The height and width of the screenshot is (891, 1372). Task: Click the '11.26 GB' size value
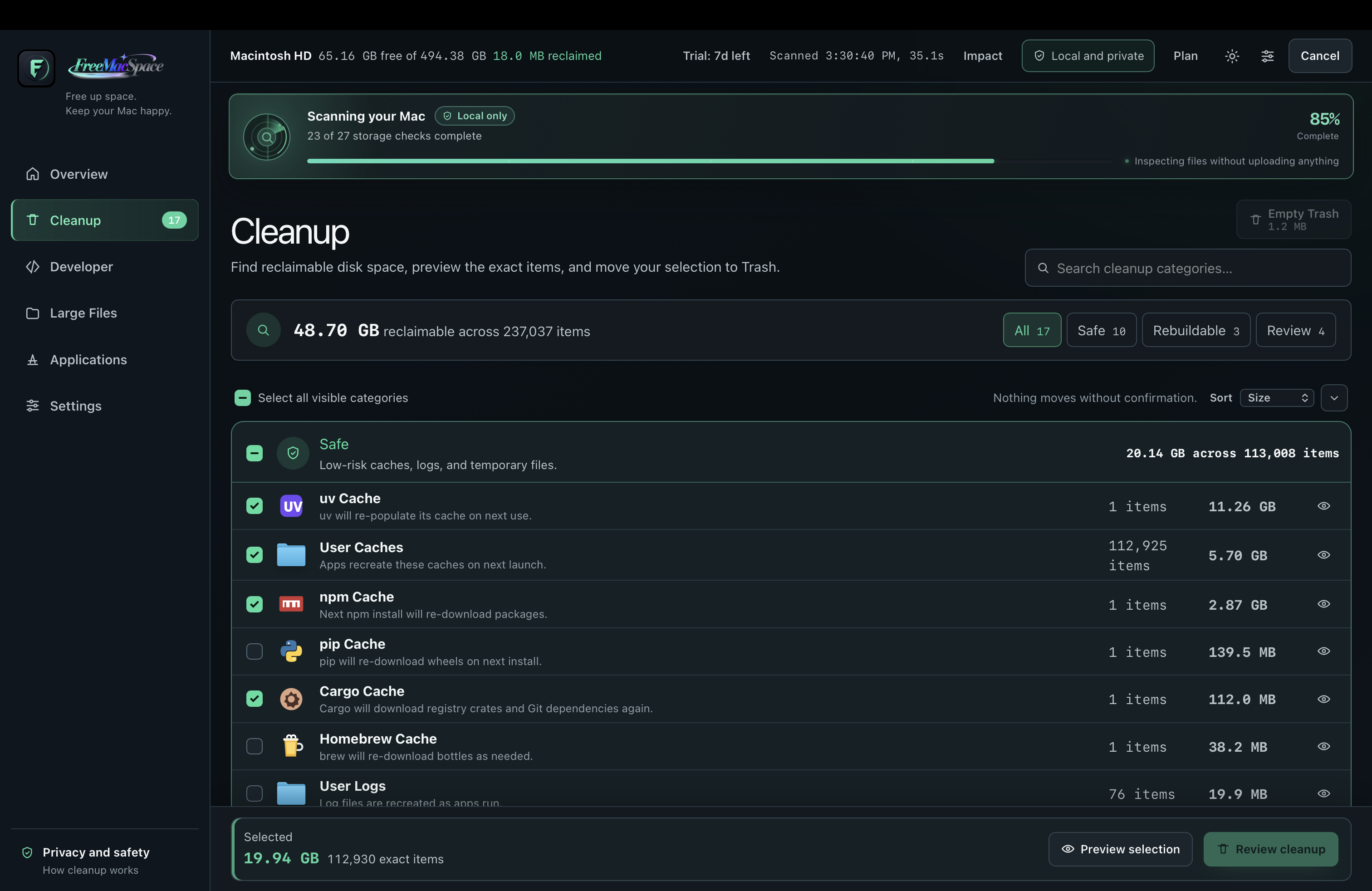1242,507
